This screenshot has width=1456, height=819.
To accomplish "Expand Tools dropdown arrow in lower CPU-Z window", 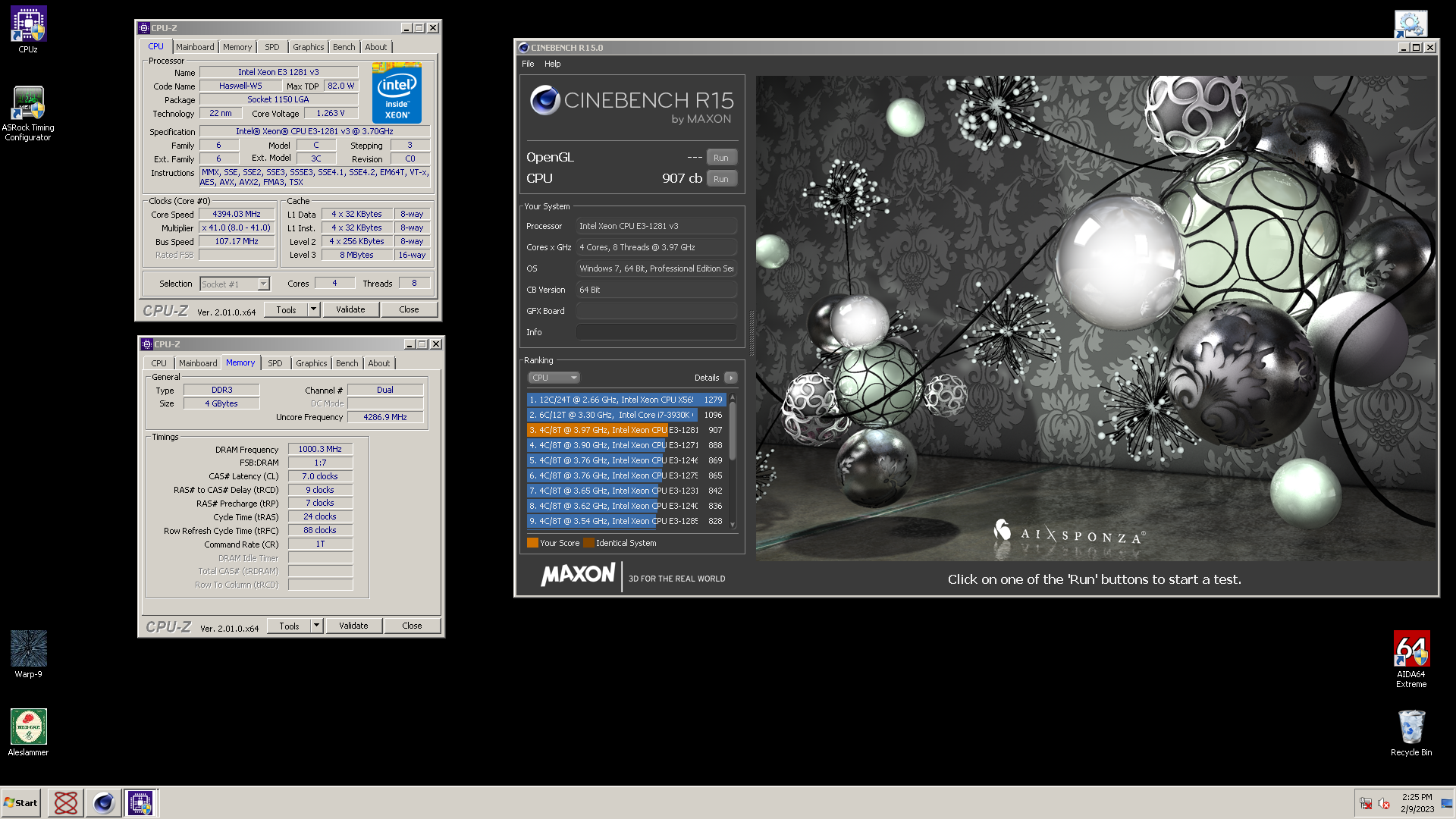I will point(316,626).
